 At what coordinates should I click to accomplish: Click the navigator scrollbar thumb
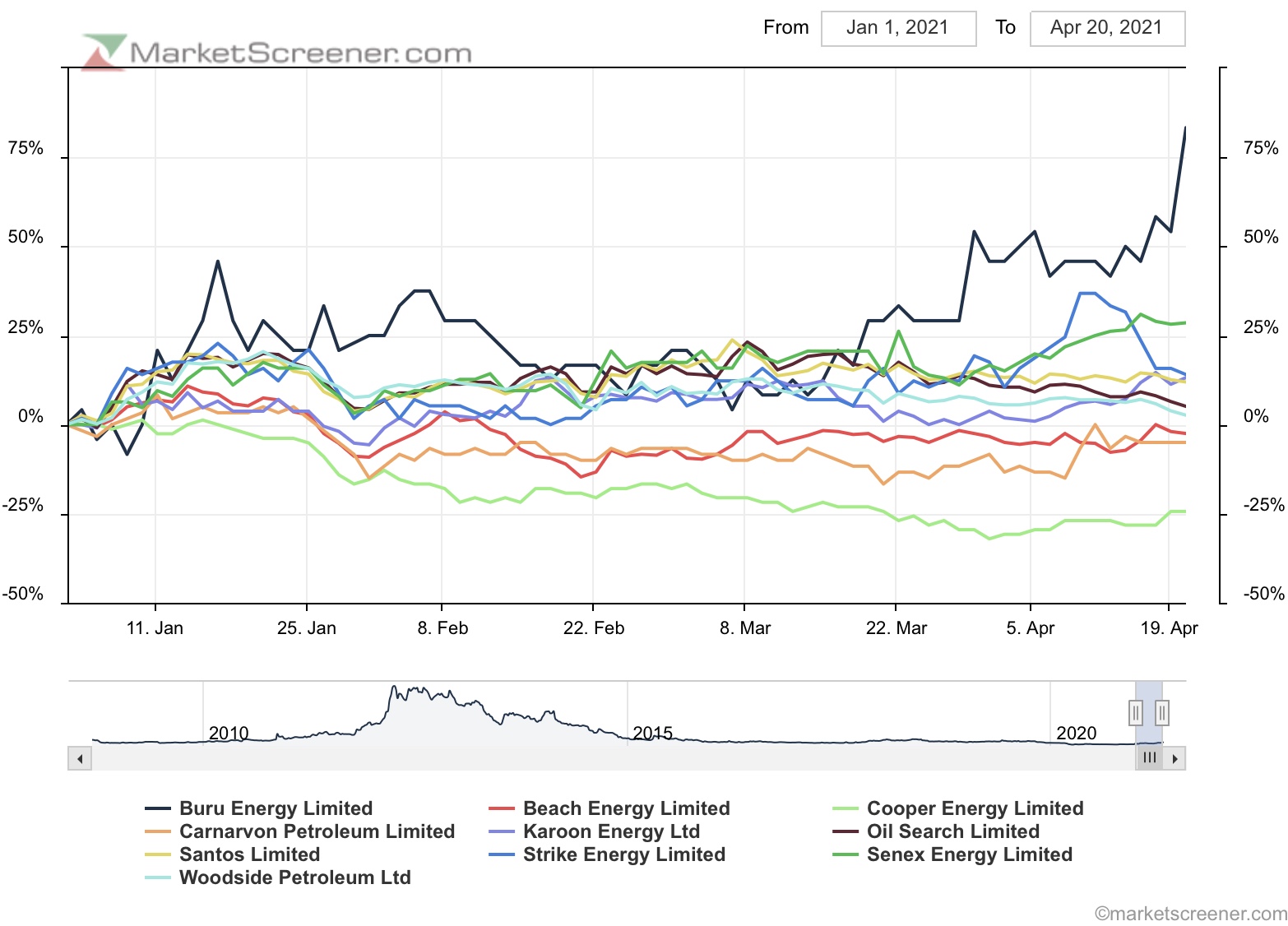tap(1150, 758)
